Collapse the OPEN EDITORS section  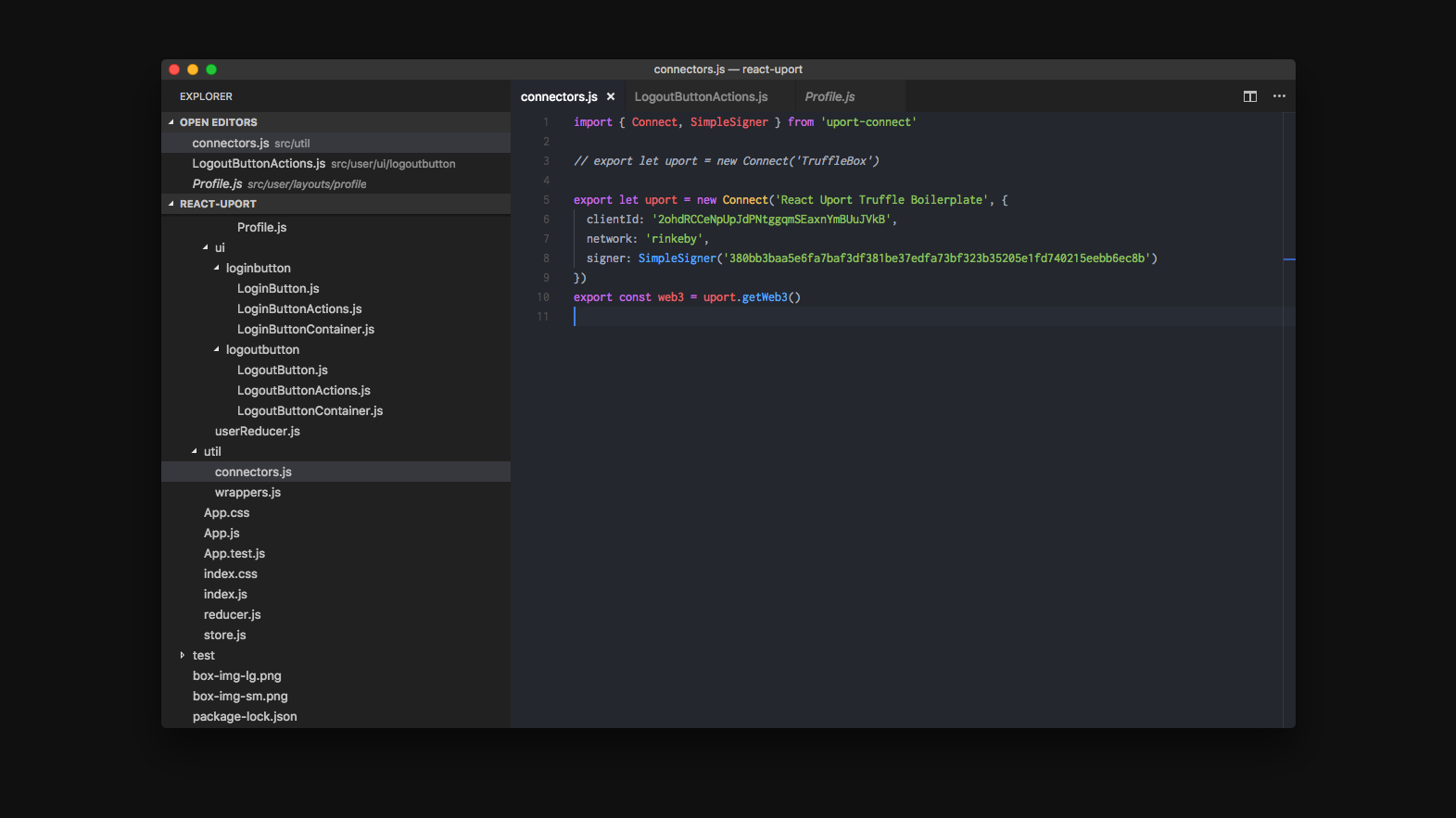pos(218,122)
